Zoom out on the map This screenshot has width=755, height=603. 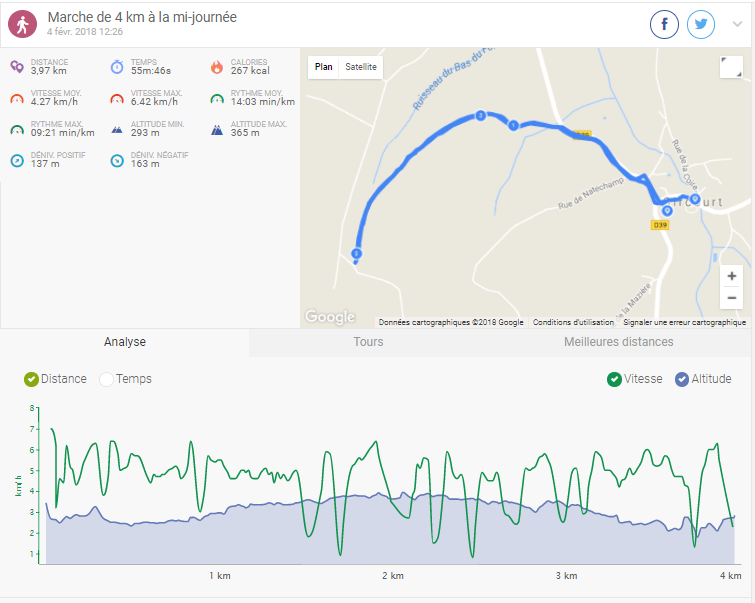[732, 297]
